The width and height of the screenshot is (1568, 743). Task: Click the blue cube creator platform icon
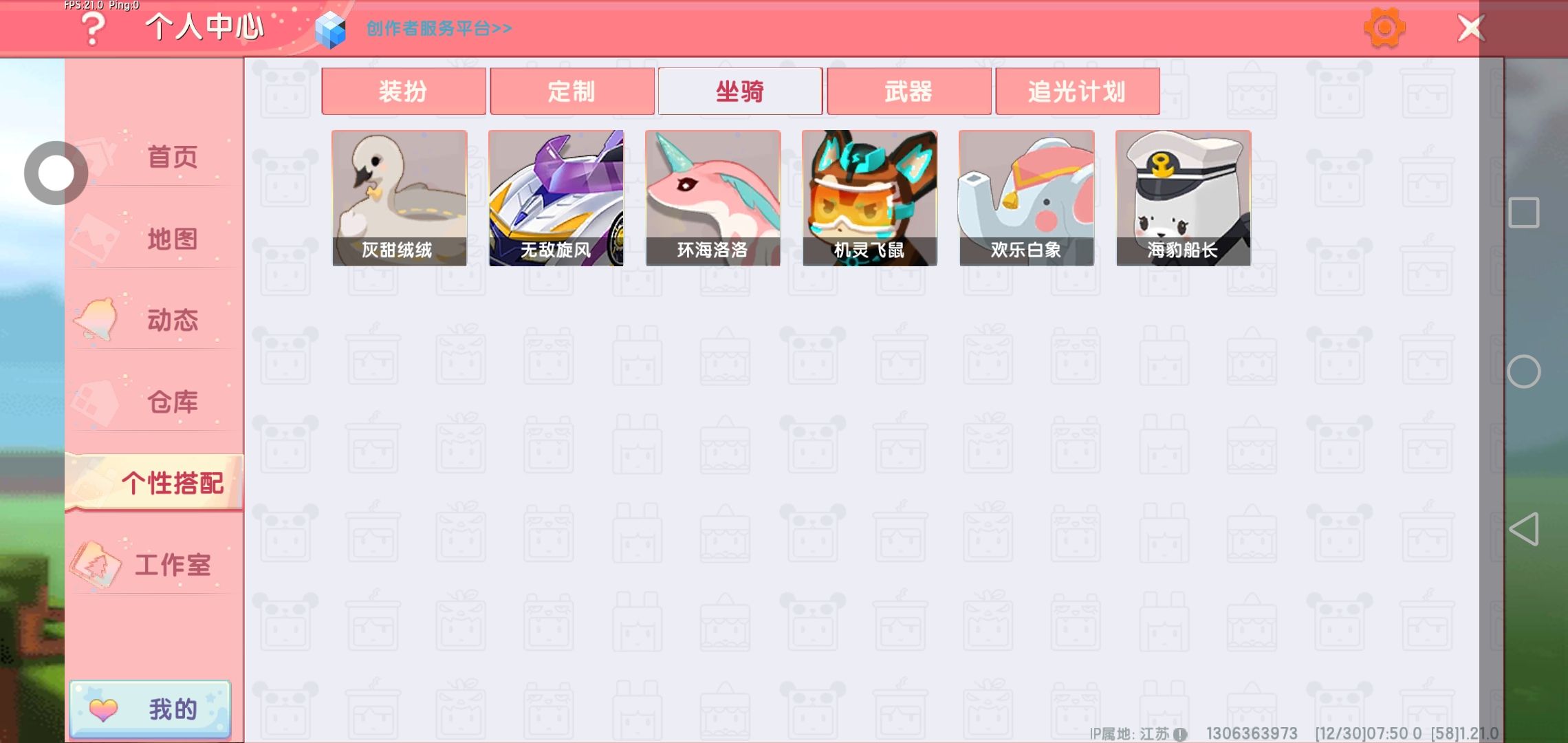tap(330, 30)
